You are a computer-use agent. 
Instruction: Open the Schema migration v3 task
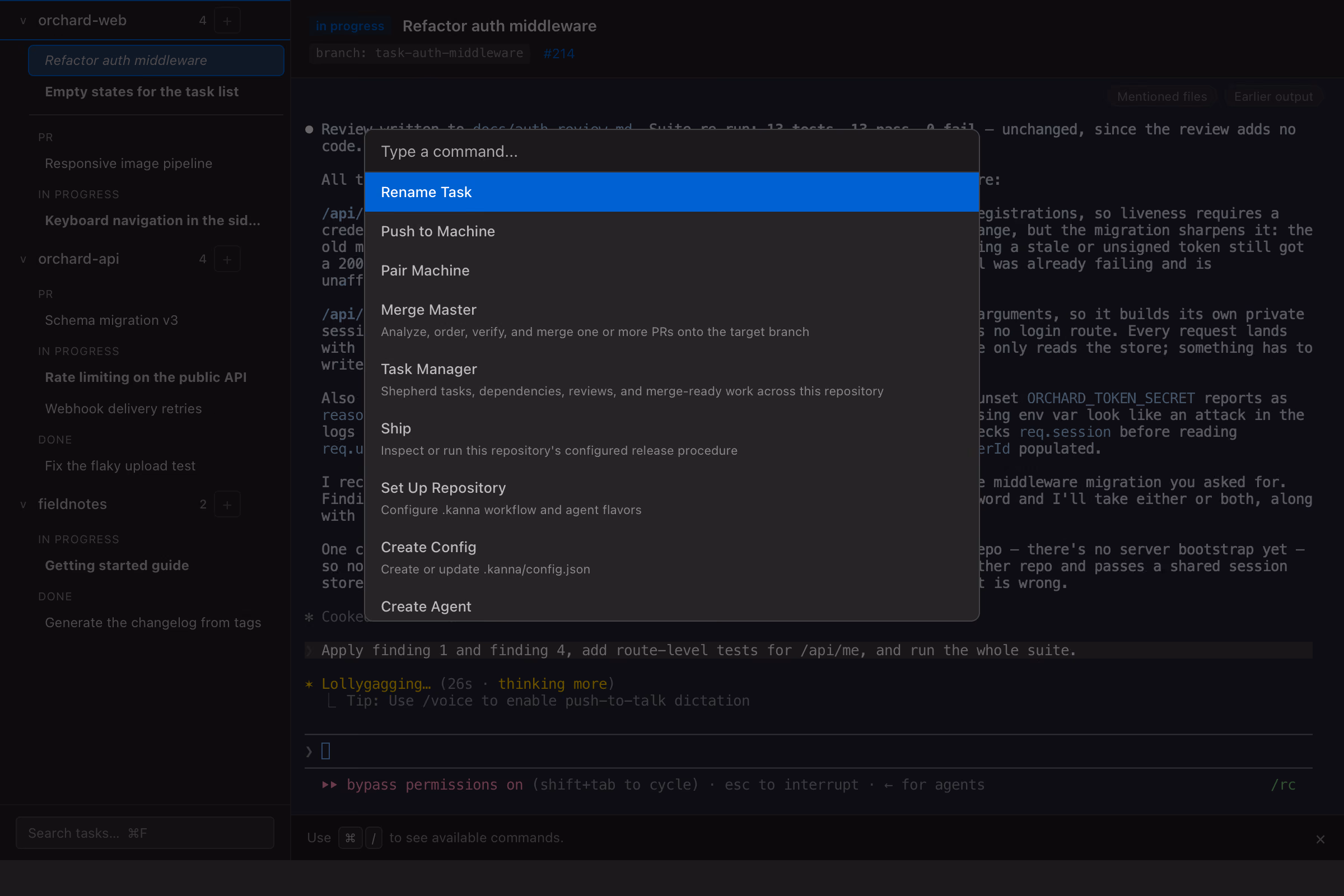[156, 320]
